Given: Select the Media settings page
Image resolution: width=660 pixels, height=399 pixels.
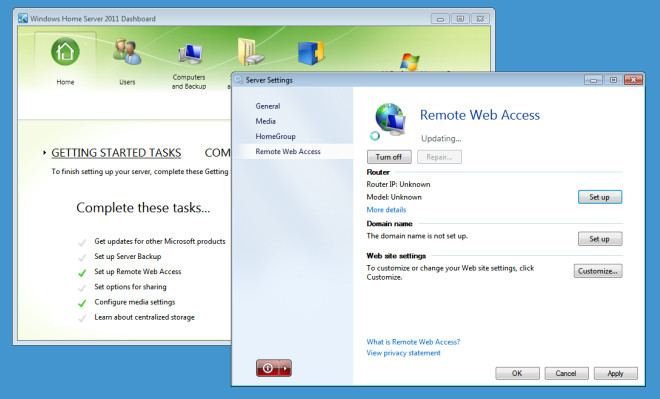Looking at the screenshot, I should pyautogui.click(x=266, y=121).
